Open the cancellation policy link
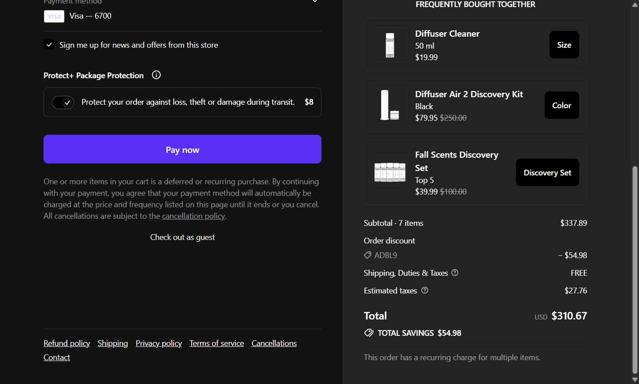 [194, 216]
